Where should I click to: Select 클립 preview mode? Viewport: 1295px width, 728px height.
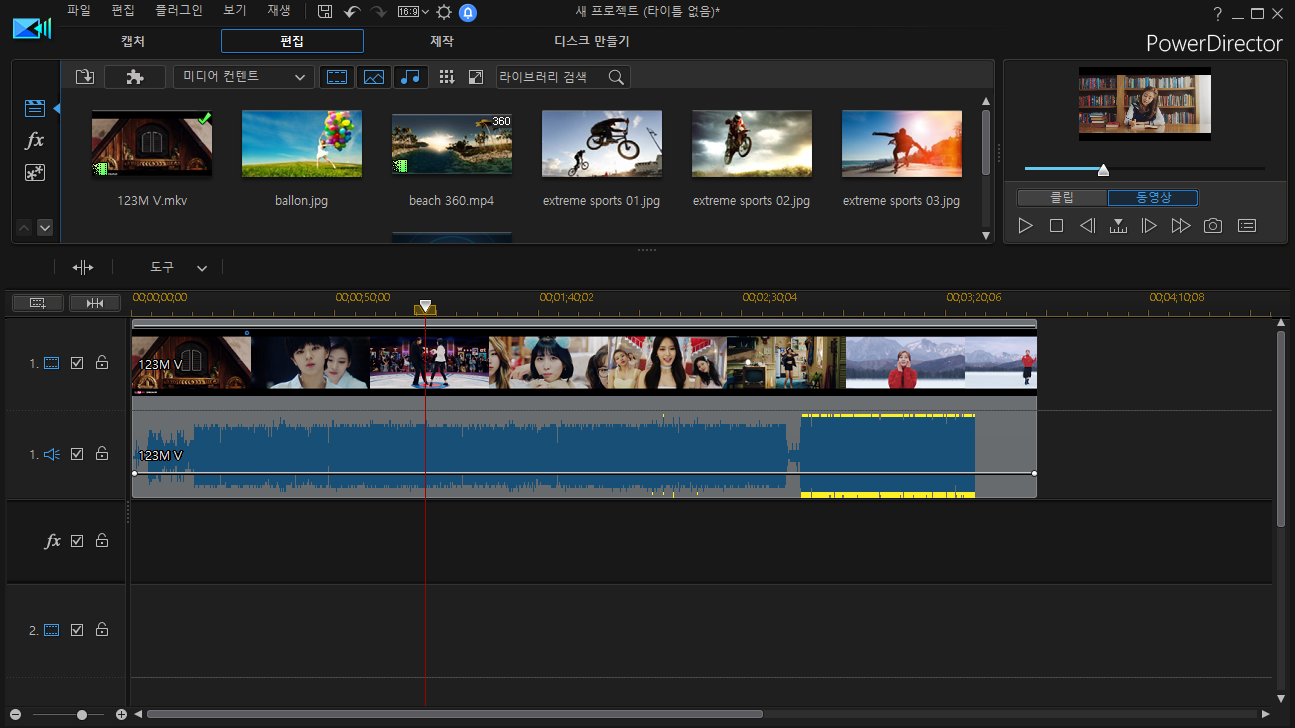click(1062, 198)
